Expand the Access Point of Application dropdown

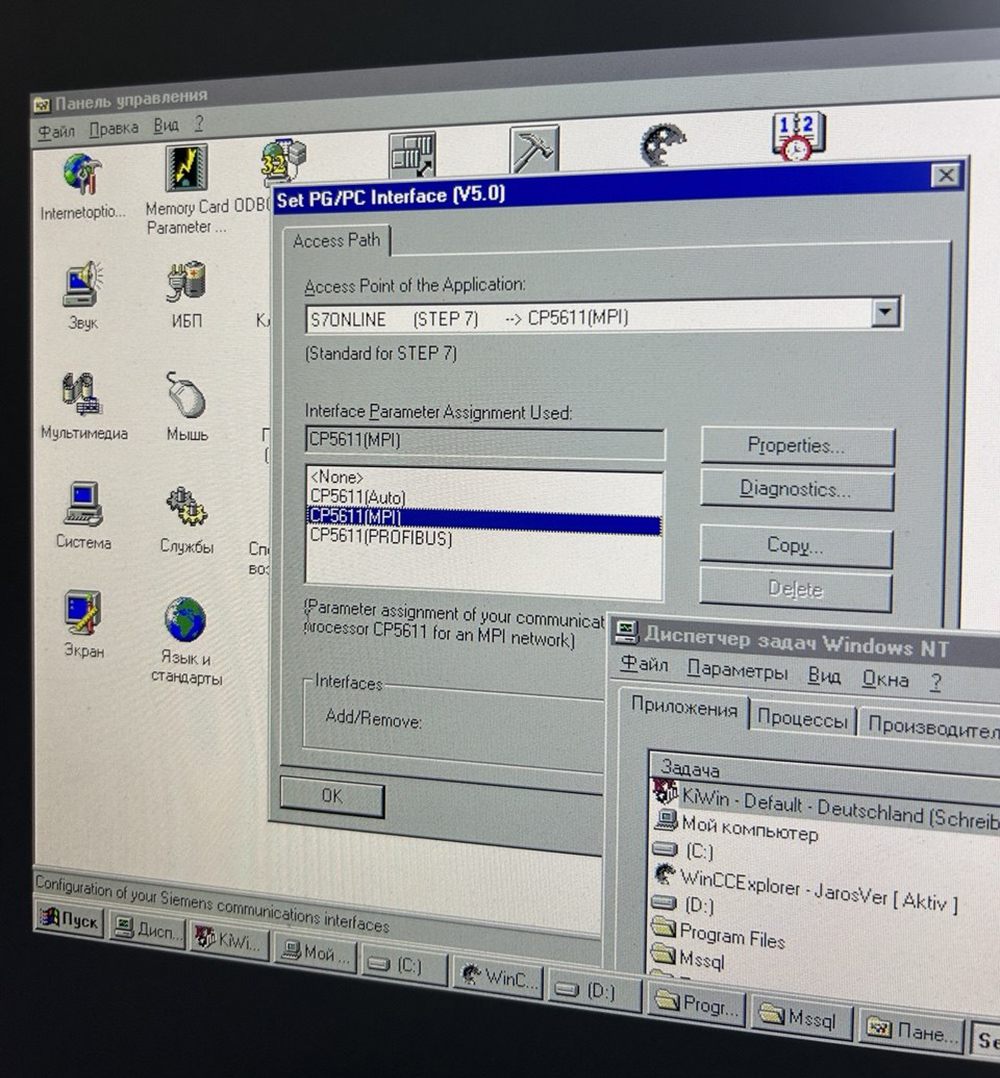coord(885,312)
